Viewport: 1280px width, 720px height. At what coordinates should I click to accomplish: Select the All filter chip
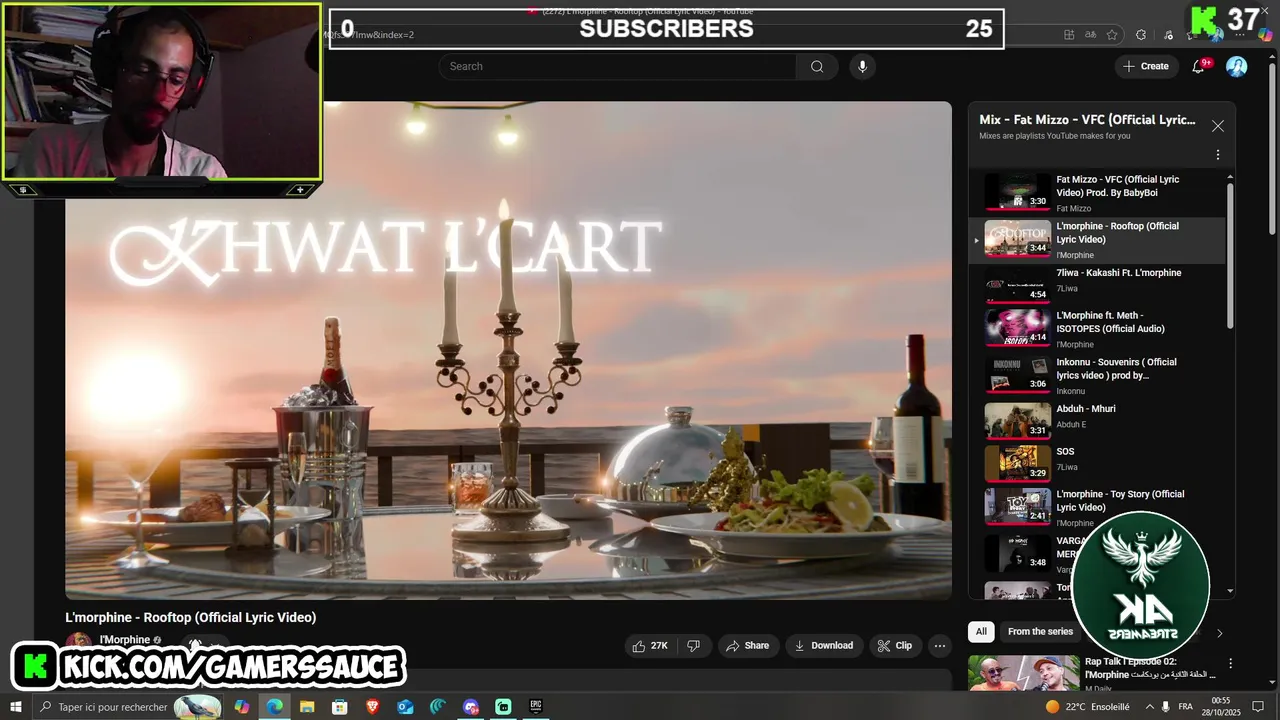[x=981, y=632]
